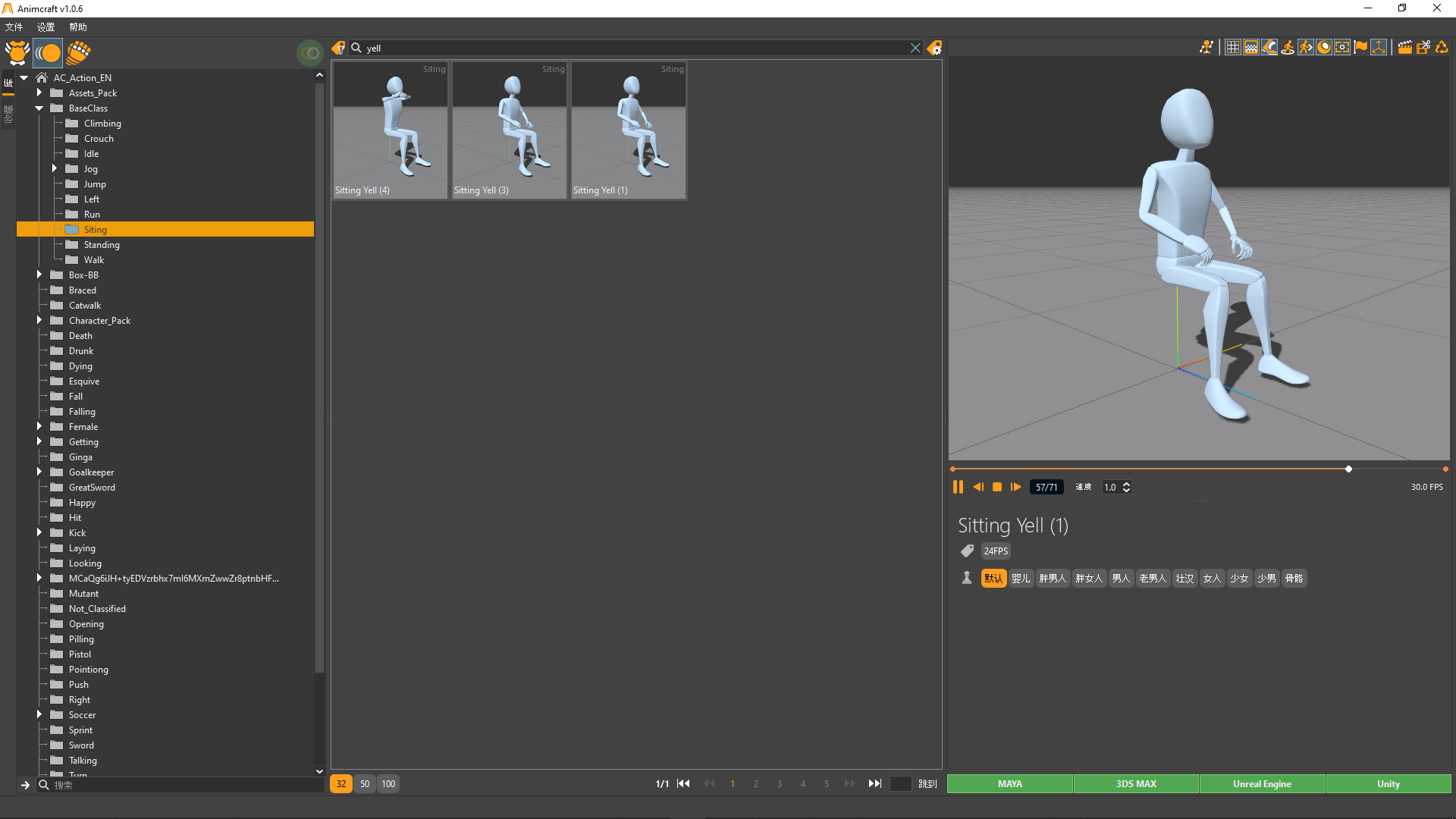The image size is (1456, 819).
Task: Select the Standing folder in tree
Action: (x=102, y=244)
